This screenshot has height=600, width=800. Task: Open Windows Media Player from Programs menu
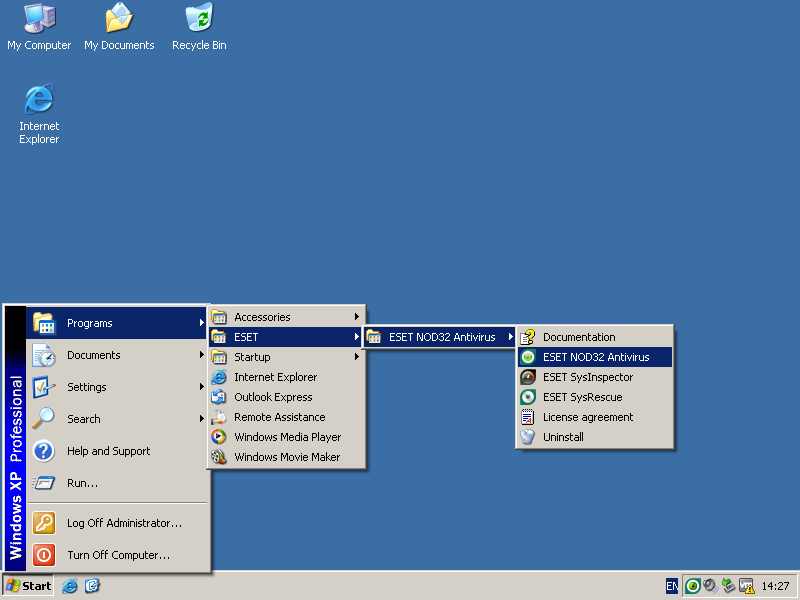click(x=287, y=437)
